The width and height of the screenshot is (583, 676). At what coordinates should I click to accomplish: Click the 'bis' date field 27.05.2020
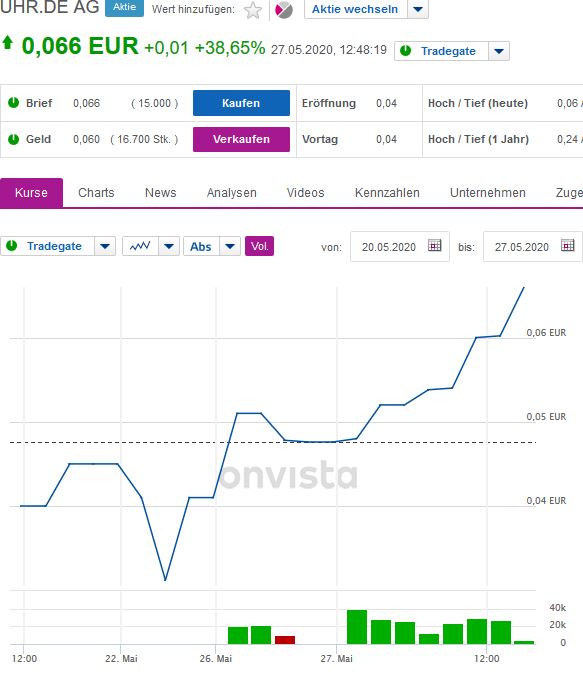pos(533,247)
